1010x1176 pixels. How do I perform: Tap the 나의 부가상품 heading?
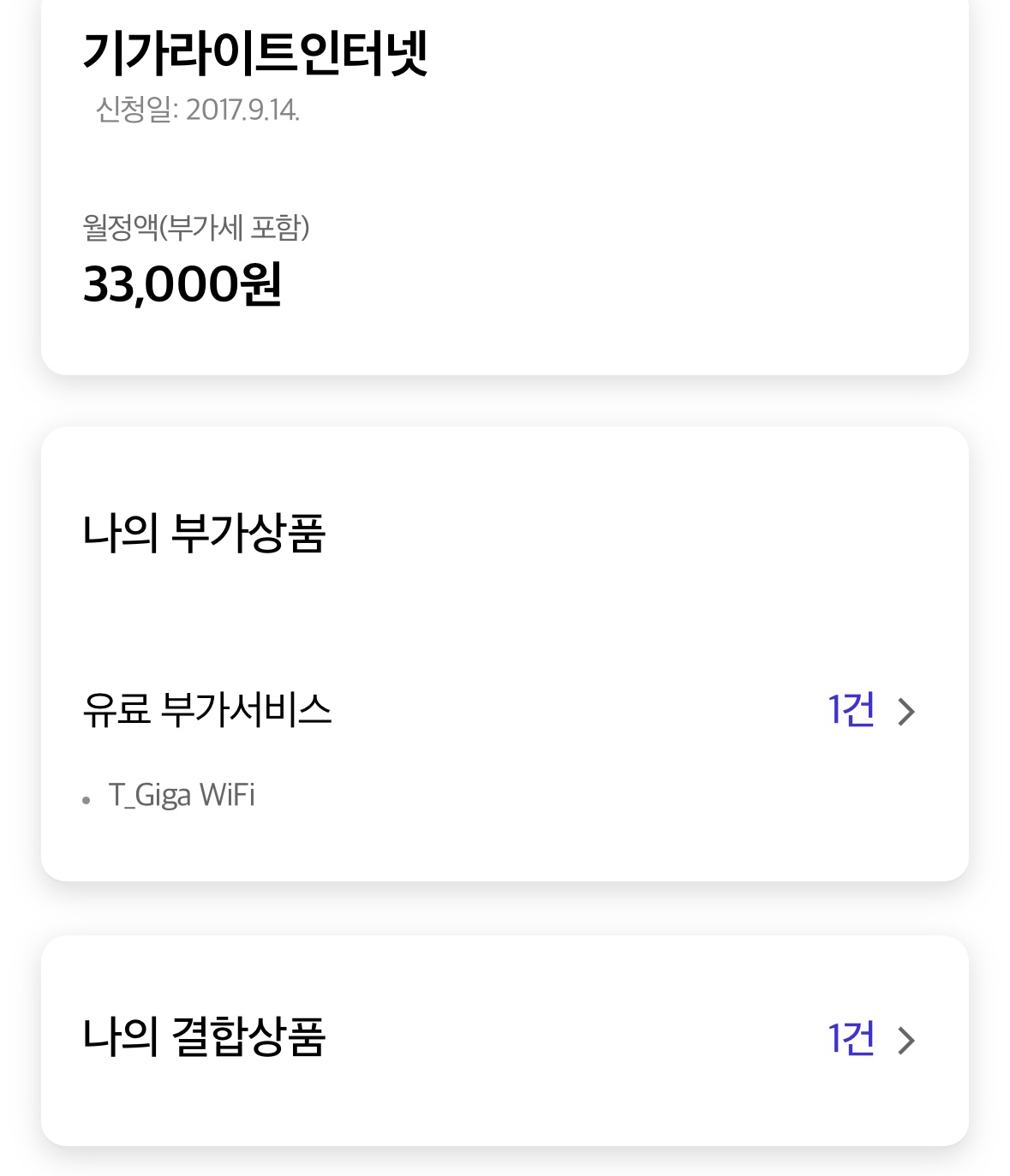(204, 533)
